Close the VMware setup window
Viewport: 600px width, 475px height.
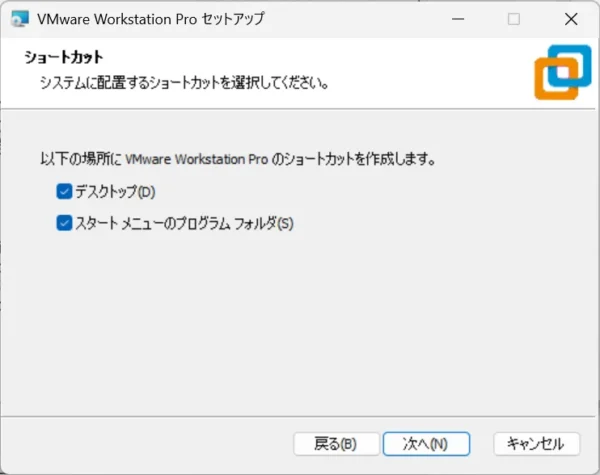[571, 19]
